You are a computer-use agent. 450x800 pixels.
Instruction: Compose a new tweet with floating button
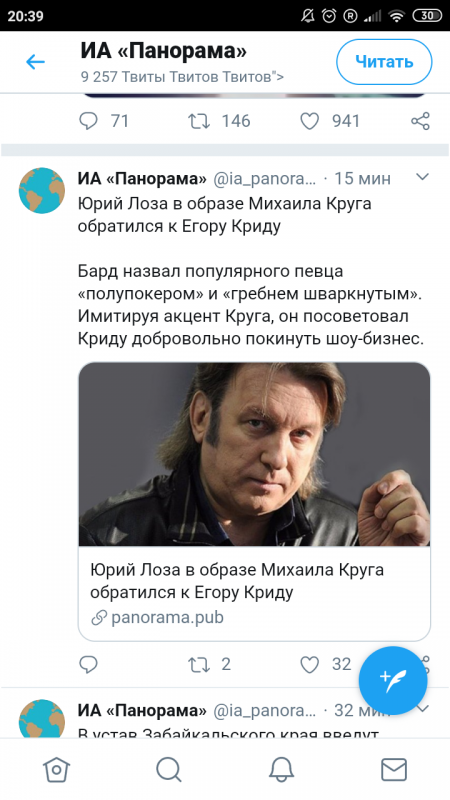(x=393, y=681)
